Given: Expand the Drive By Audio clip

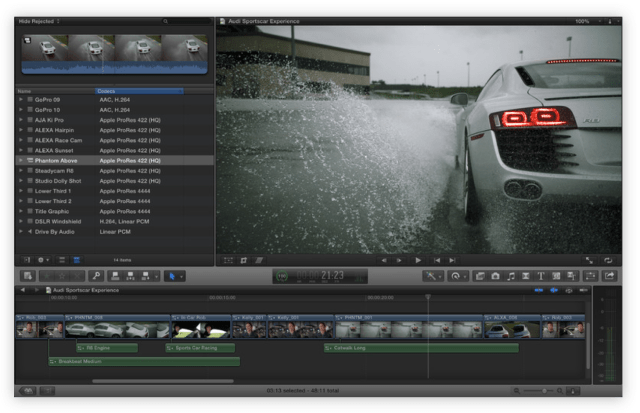Looking at the screenshot, I should [20, 232].
